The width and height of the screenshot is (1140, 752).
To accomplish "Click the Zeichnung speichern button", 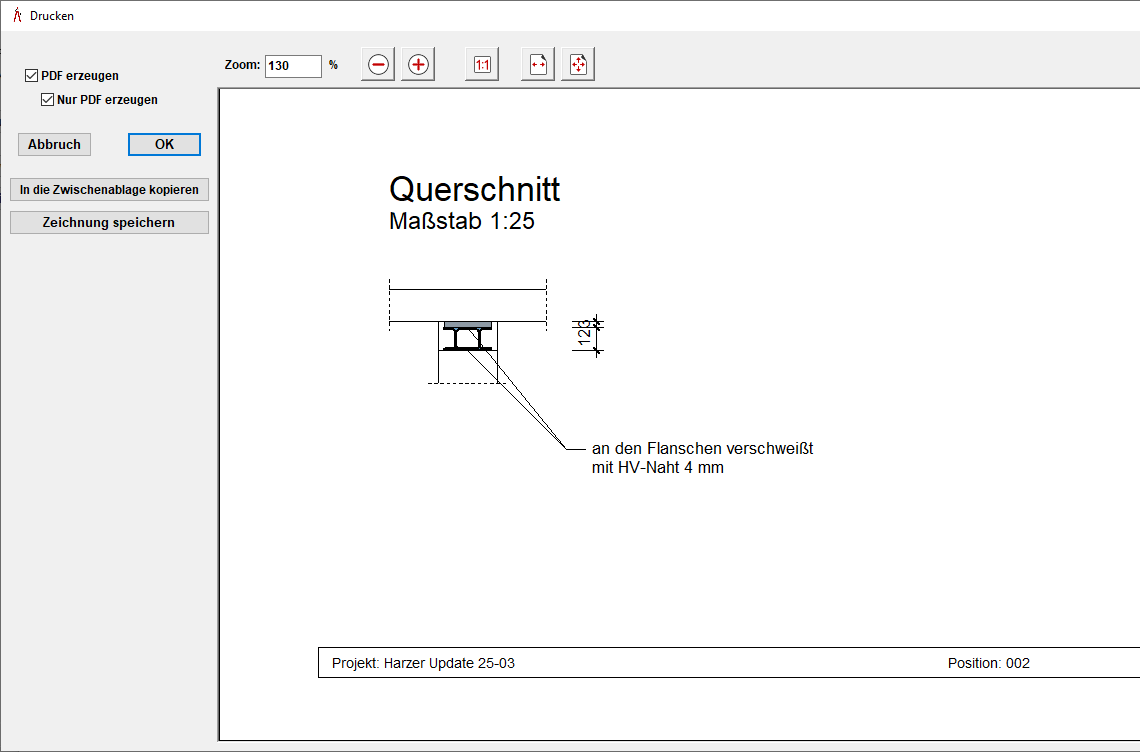I will coord(109,223).
